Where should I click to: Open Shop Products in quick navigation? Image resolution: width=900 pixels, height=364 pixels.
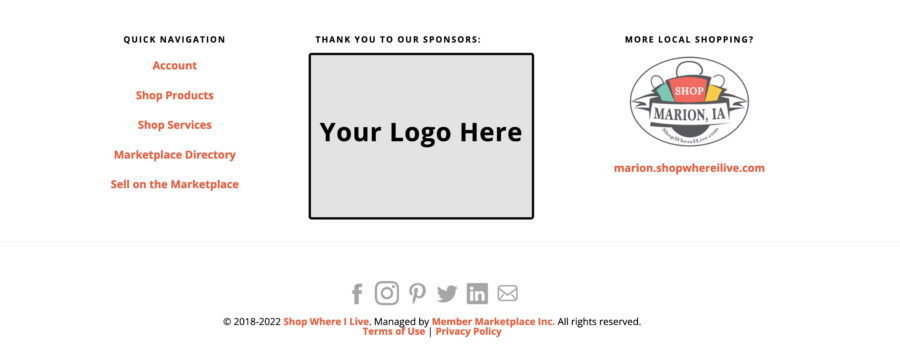click(x=174, y=95)
